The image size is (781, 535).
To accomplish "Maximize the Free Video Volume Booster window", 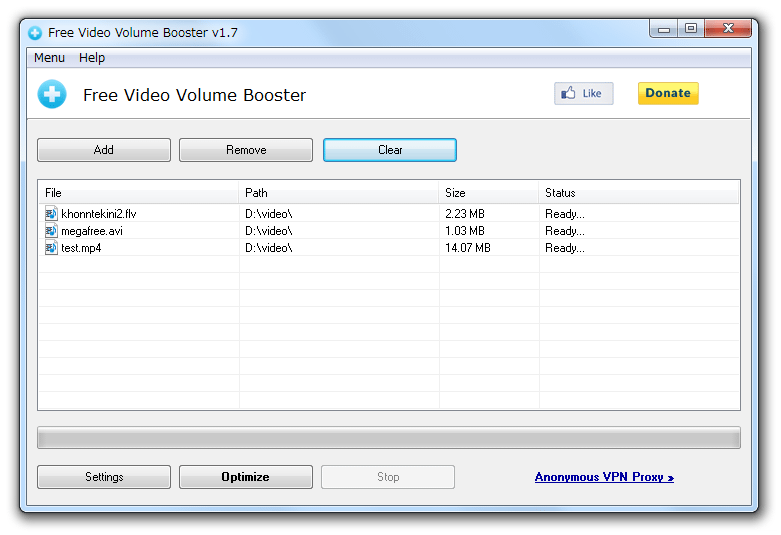I will point(690,29).
